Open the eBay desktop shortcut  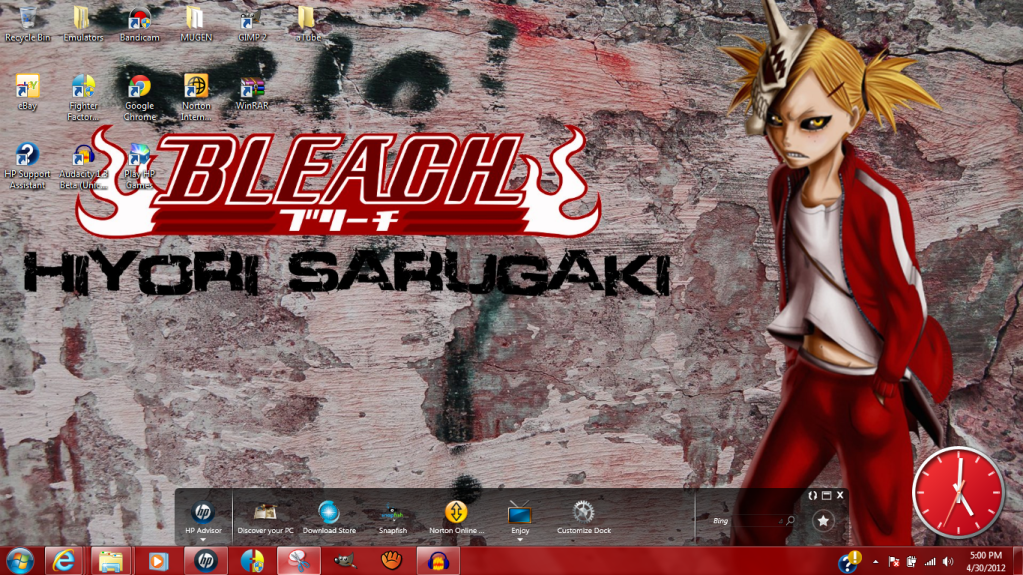(x=27, y=92)
